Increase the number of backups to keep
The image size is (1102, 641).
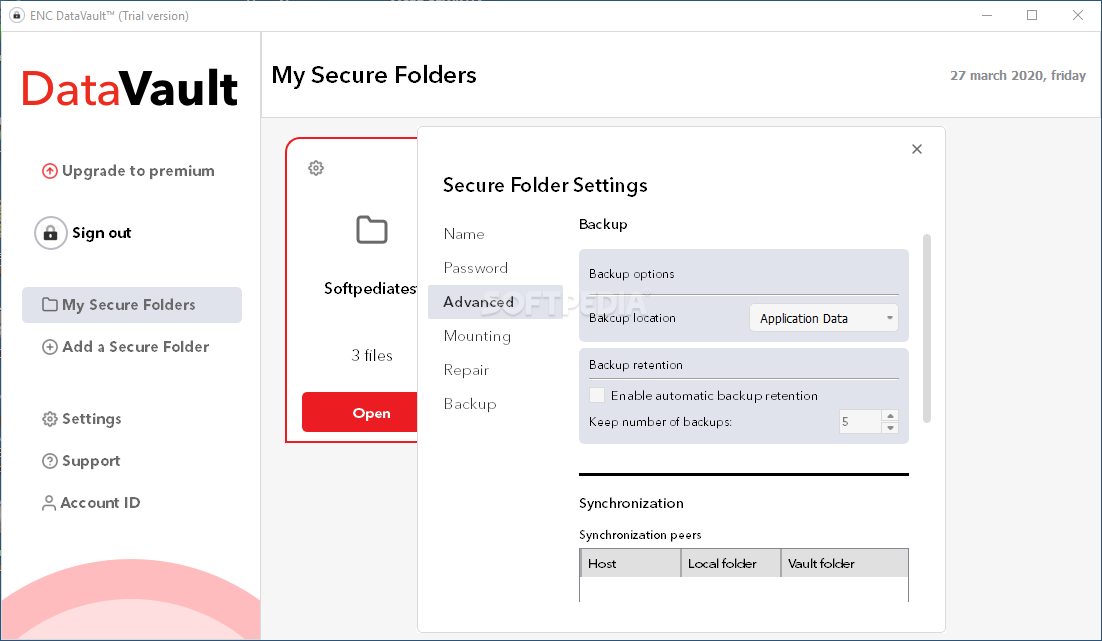pyautogui.click(x=890, y=415)
